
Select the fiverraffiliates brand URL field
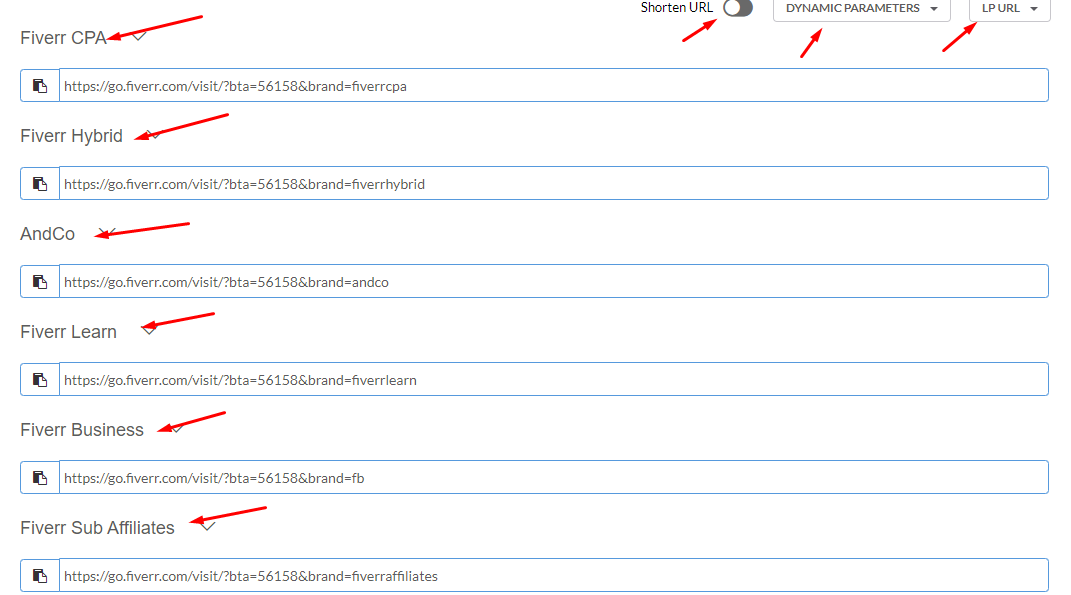point(553,576)
